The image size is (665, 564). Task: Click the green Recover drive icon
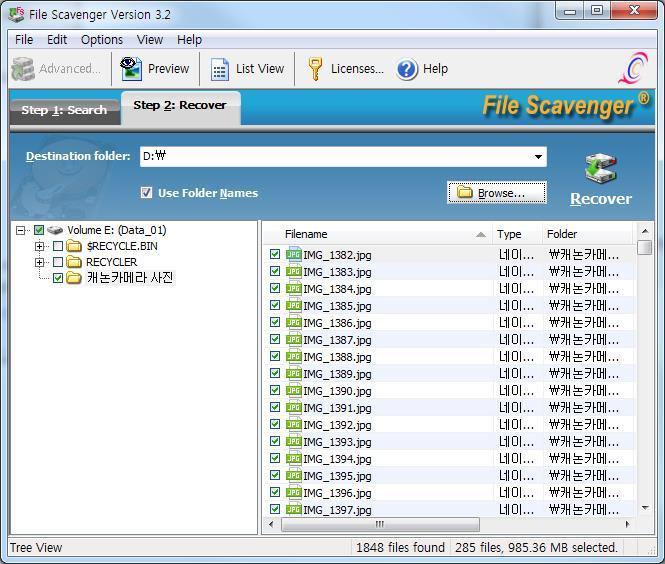(x=600, y=169)
